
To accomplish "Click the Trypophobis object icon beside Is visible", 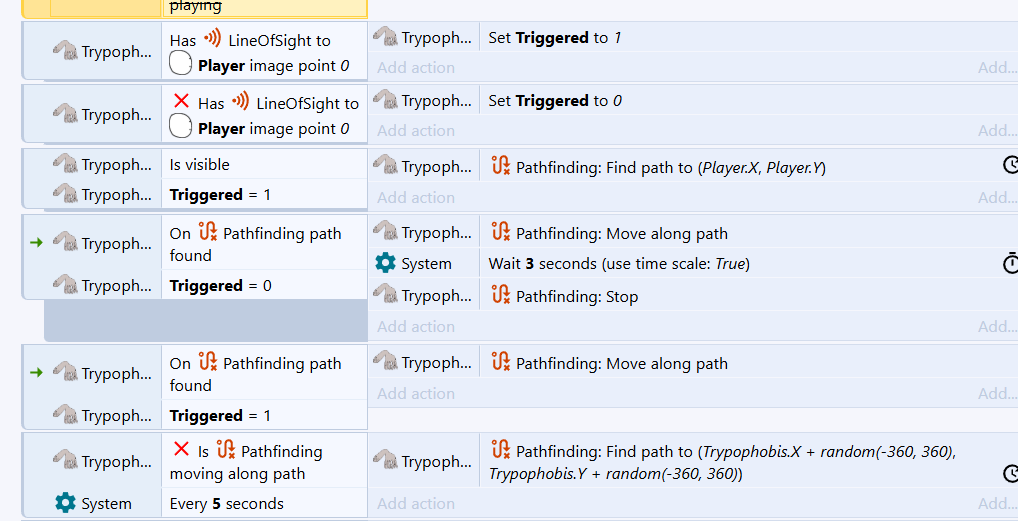I will pyautogui.click(x=65, y=164).
